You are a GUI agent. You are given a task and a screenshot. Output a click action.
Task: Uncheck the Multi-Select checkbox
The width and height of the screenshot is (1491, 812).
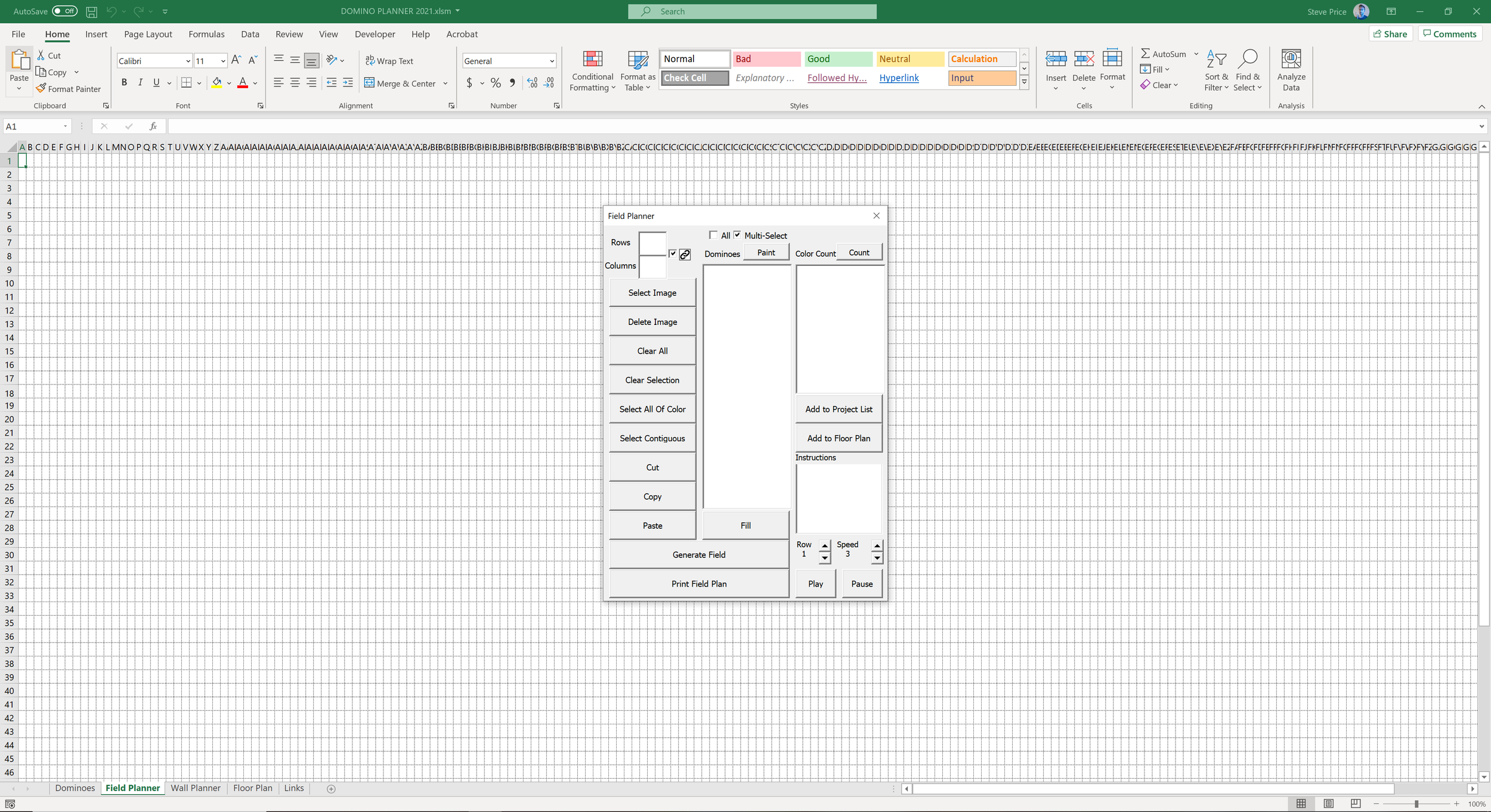tap(737, 235)
